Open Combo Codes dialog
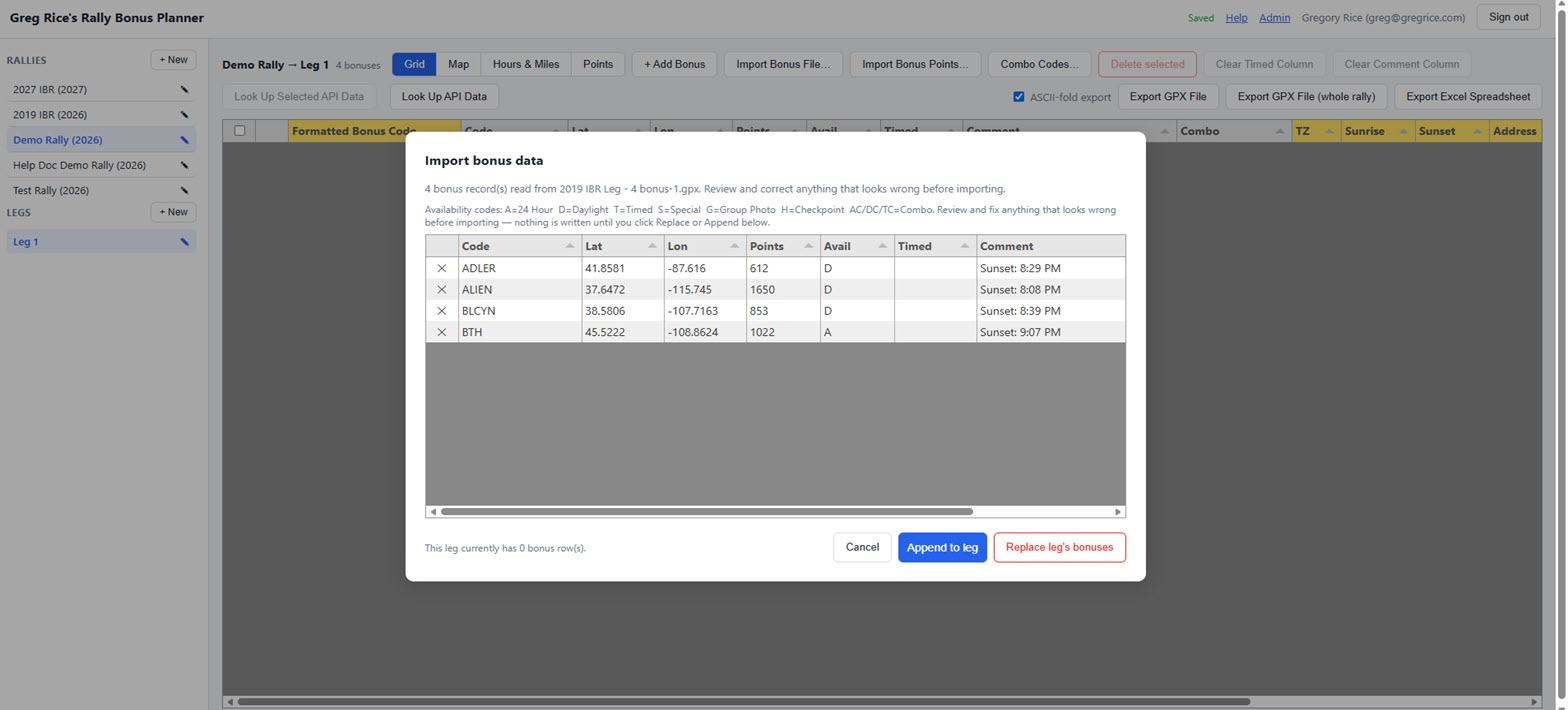 coord(1039,64)
